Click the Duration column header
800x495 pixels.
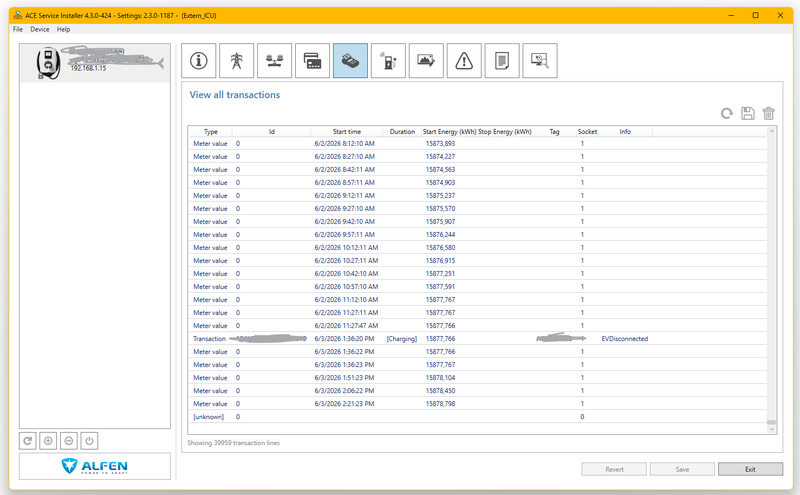point(402,132)
